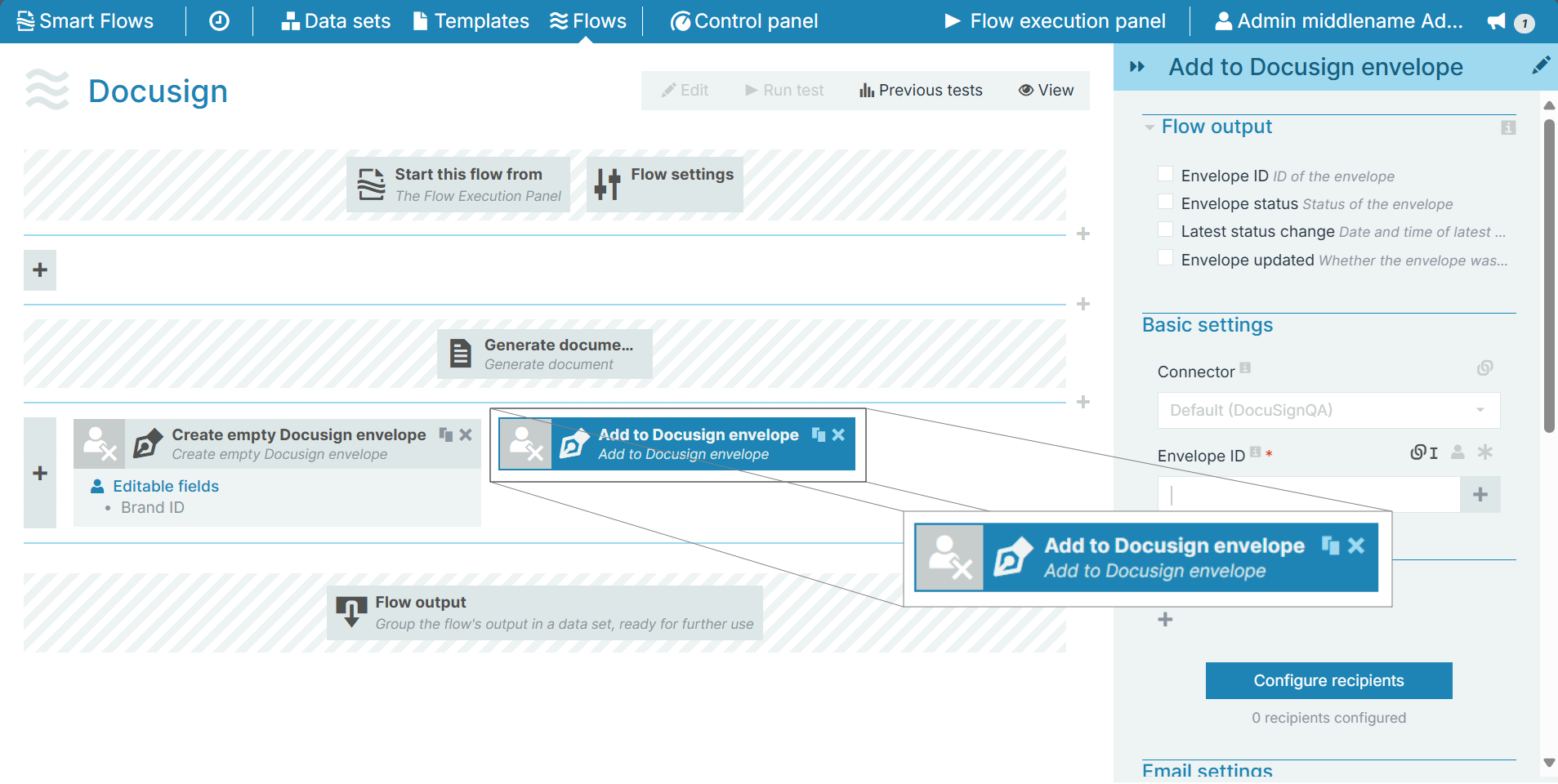1558x784 pixels.
Task: Click the plus button beside the Envelope ID field
Action: (1480, 495)
